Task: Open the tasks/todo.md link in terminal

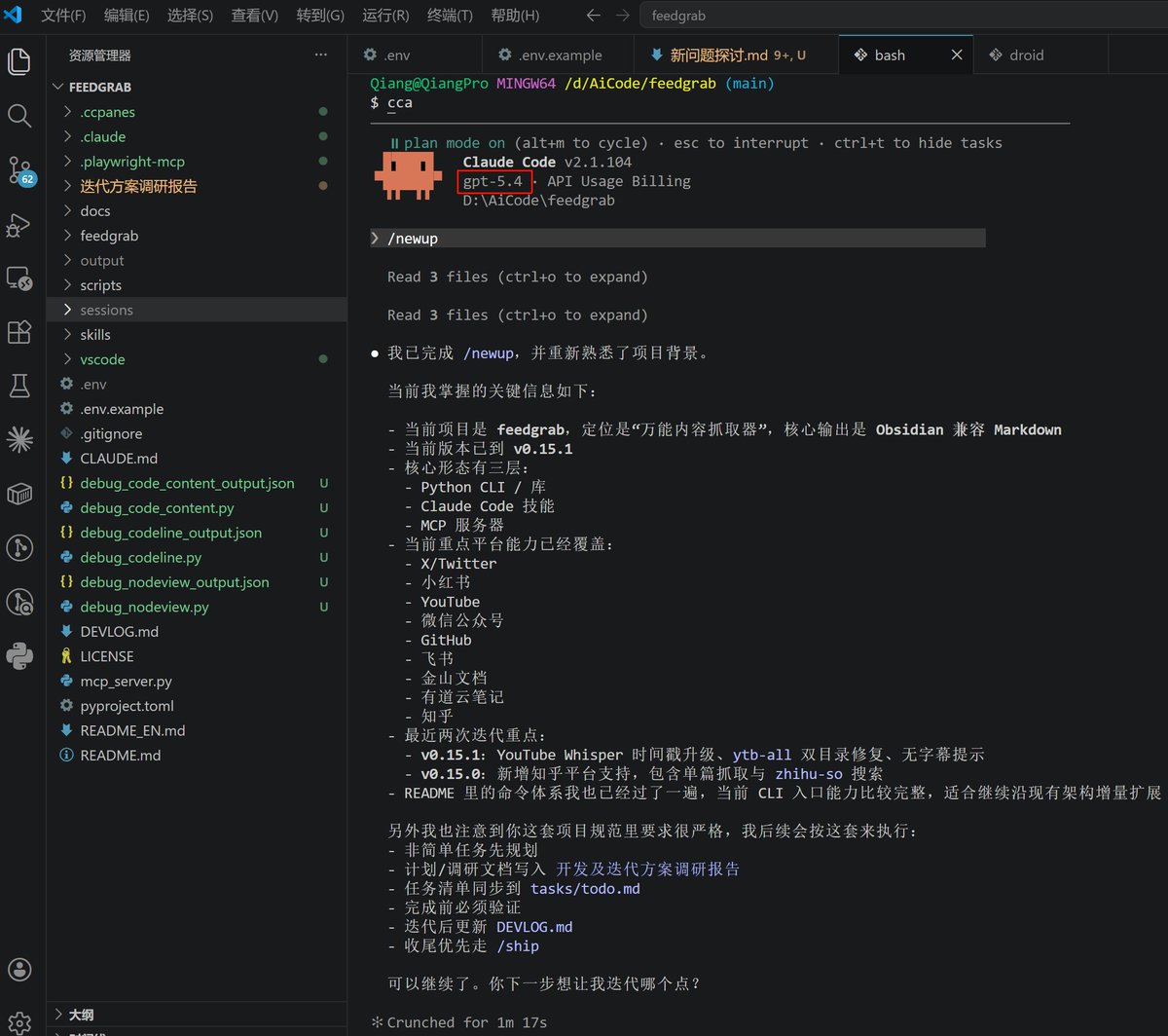Action: point(584,888)
